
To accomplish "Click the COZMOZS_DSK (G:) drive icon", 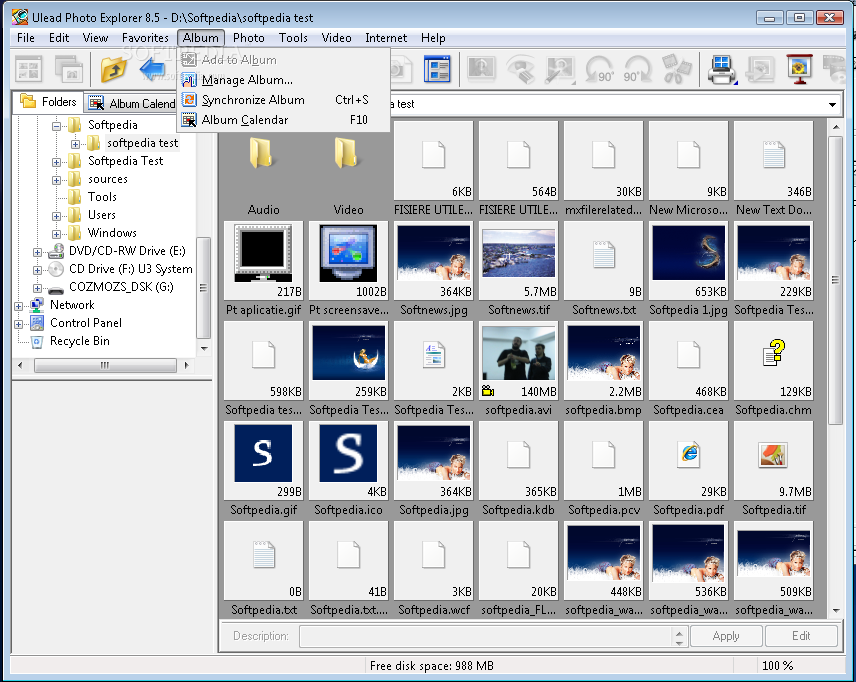I will click(x=56, y=288).
